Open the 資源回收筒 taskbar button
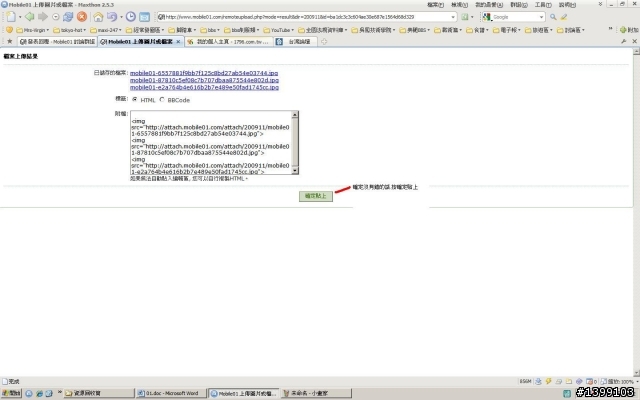This screenshot has width=640, height=400. 98,393
